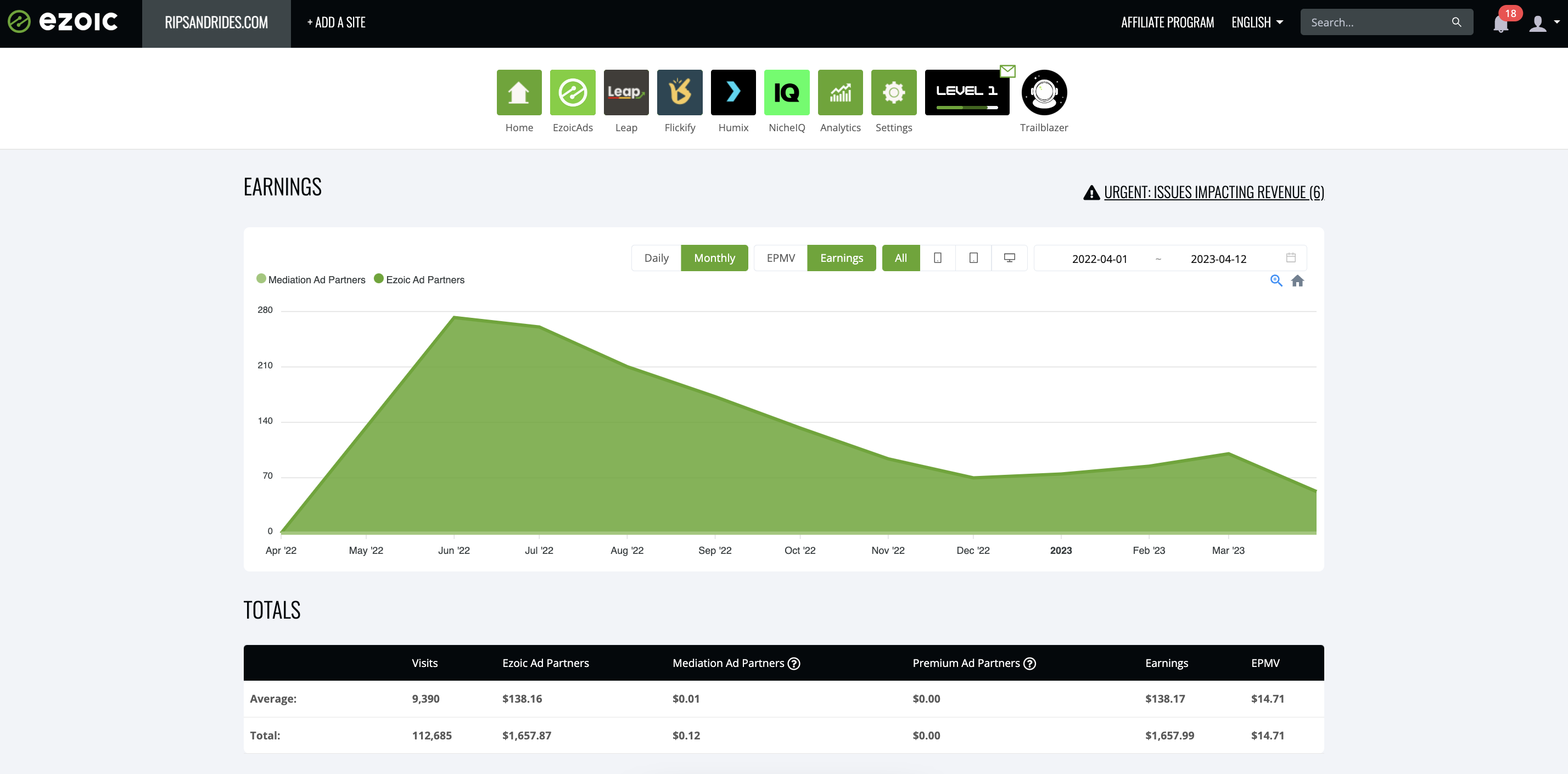Click average visits value 9,390

[425, 699]
